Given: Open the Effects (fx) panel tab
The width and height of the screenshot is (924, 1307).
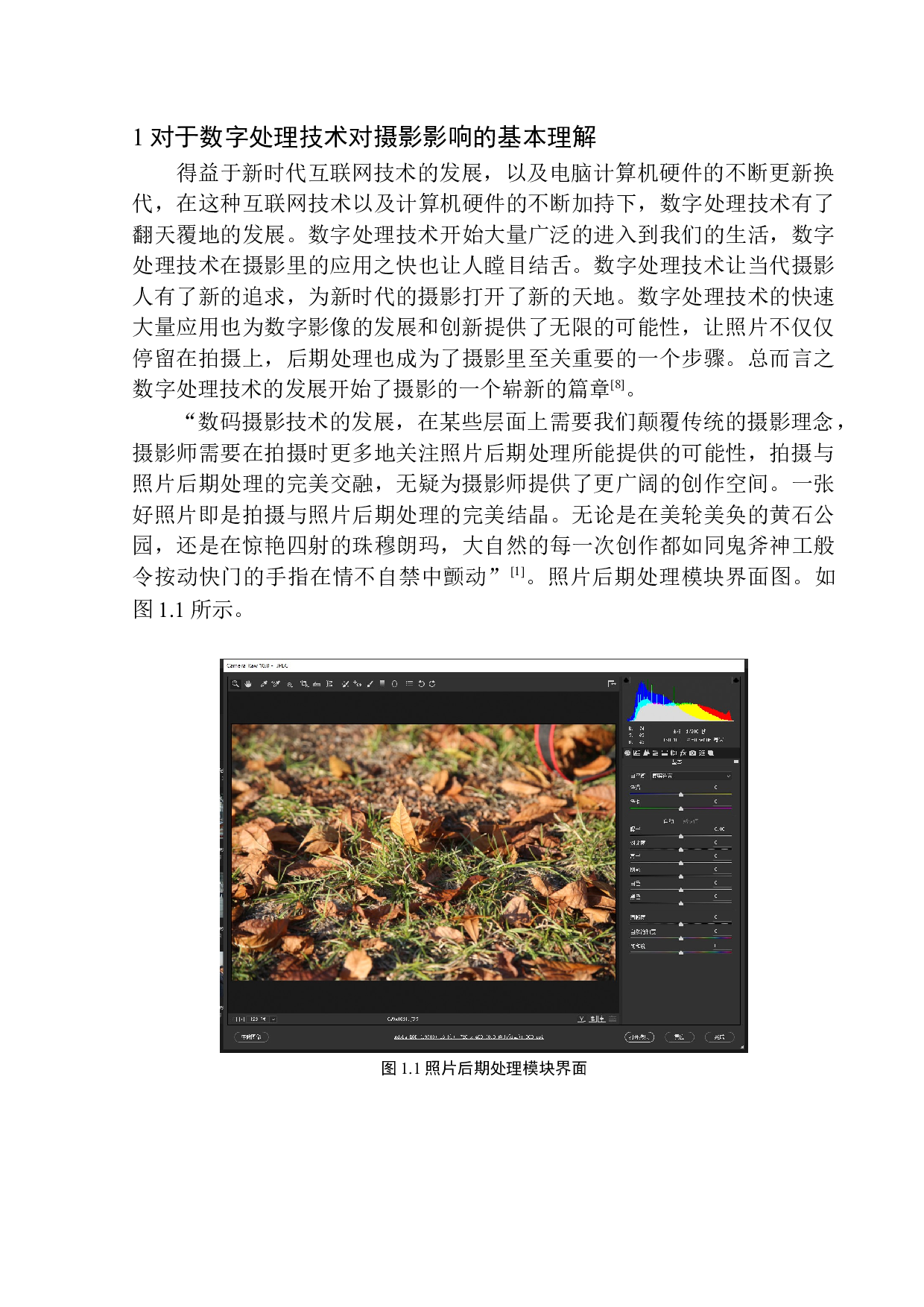Looking at the screenshot, I should (x=683, y=753).
